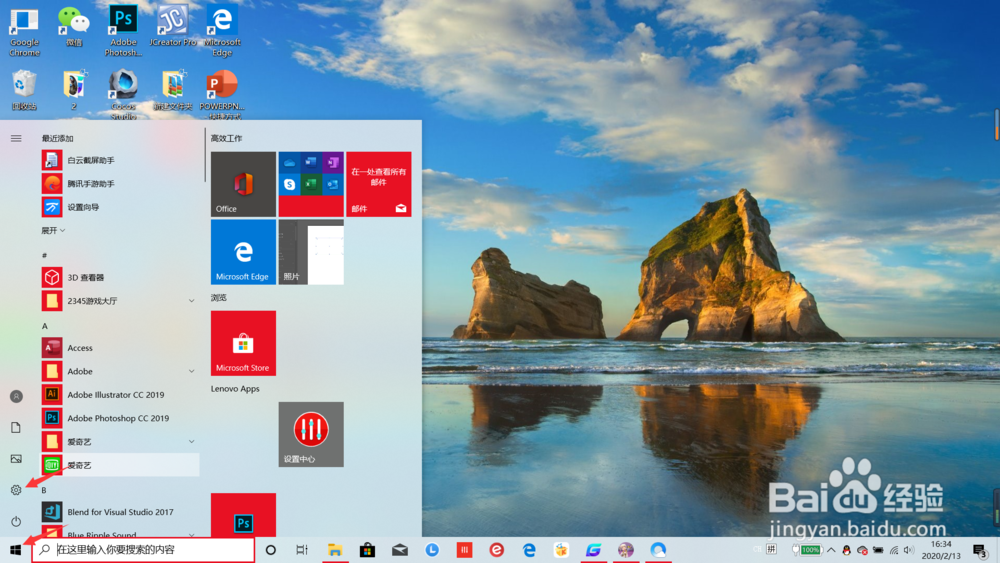Click the Lenovo Apps group header
1000x563 pixels.
pyautogui.click(x=235, y=388)
